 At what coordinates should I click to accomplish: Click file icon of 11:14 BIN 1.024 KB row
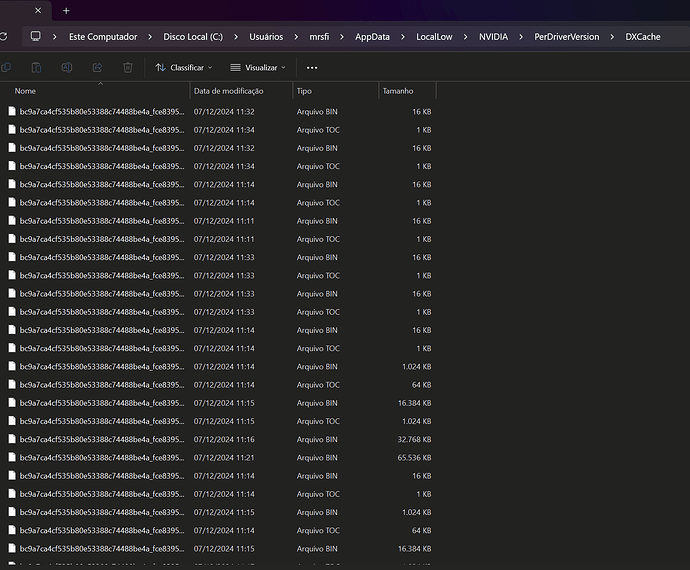tap(12, 367)
